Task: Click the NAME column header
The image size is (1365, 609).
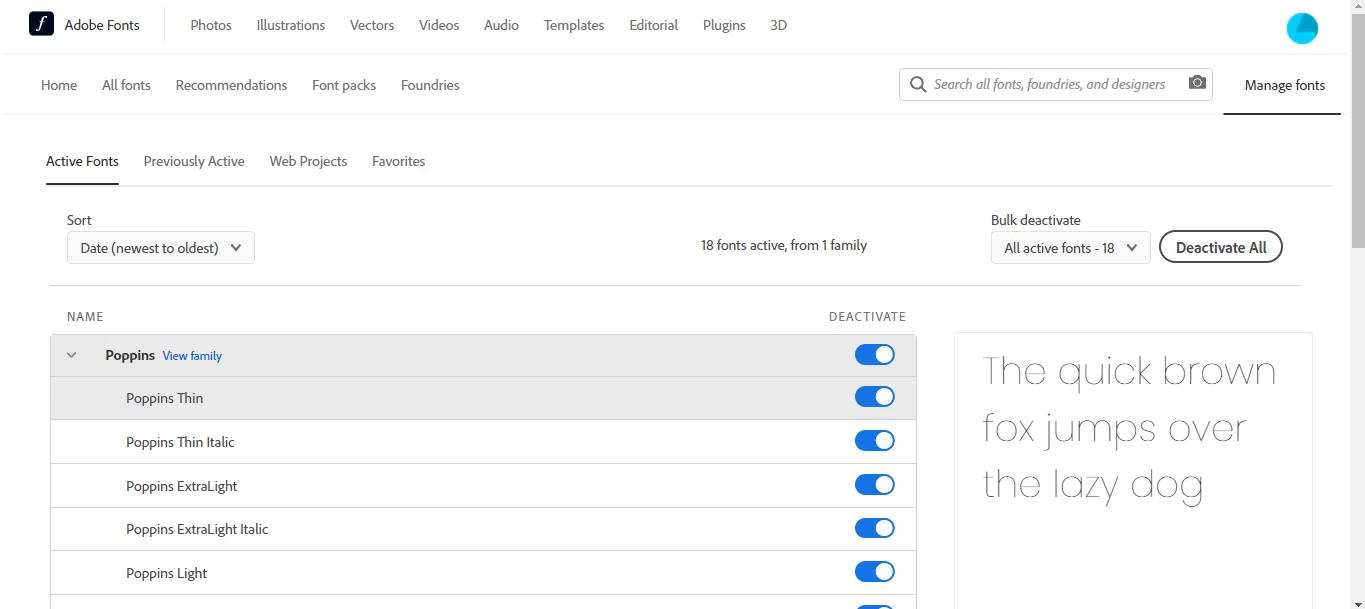Action: coord(85,317)
